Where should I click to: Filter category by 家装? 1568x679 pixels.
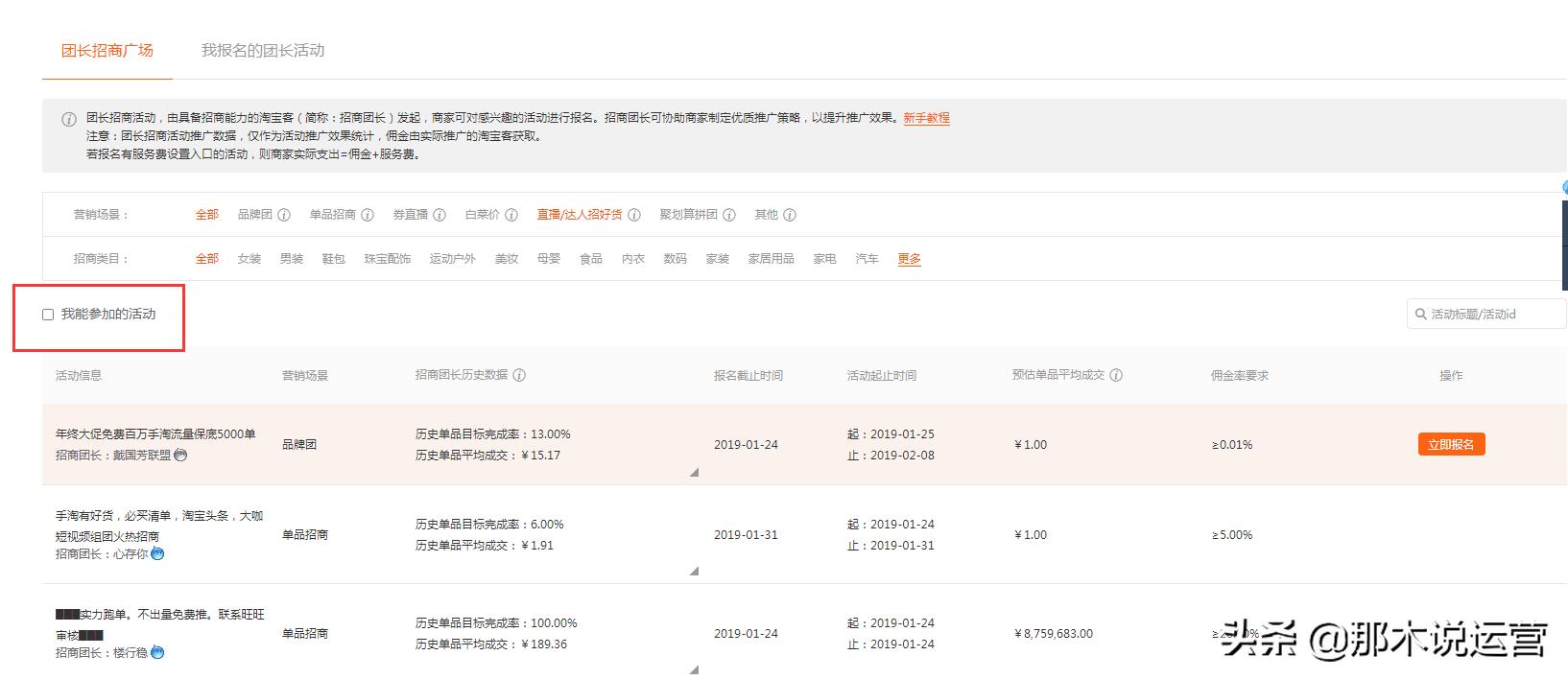coord(718,259)
